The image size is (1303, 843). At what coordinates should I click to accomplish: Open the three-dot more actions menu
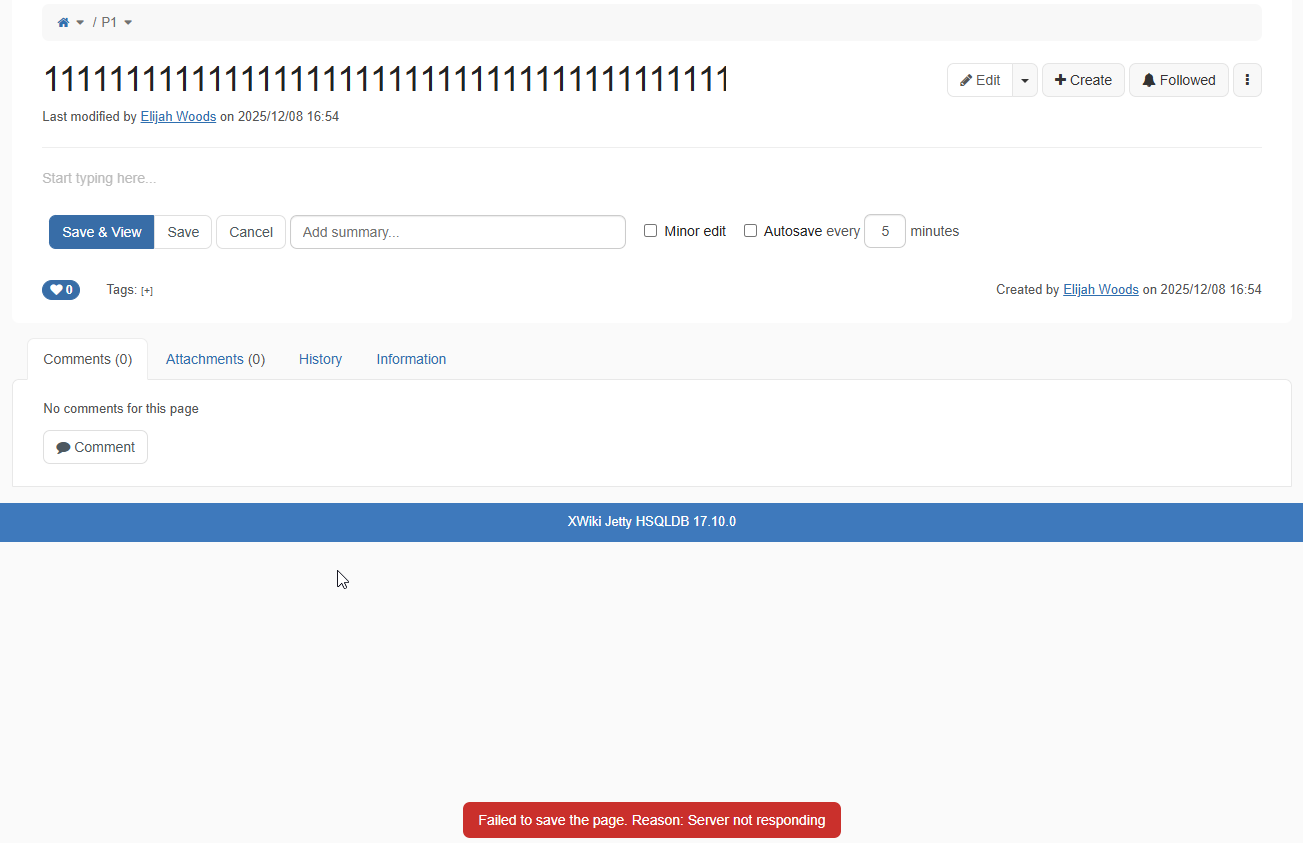click(1247, 80)
